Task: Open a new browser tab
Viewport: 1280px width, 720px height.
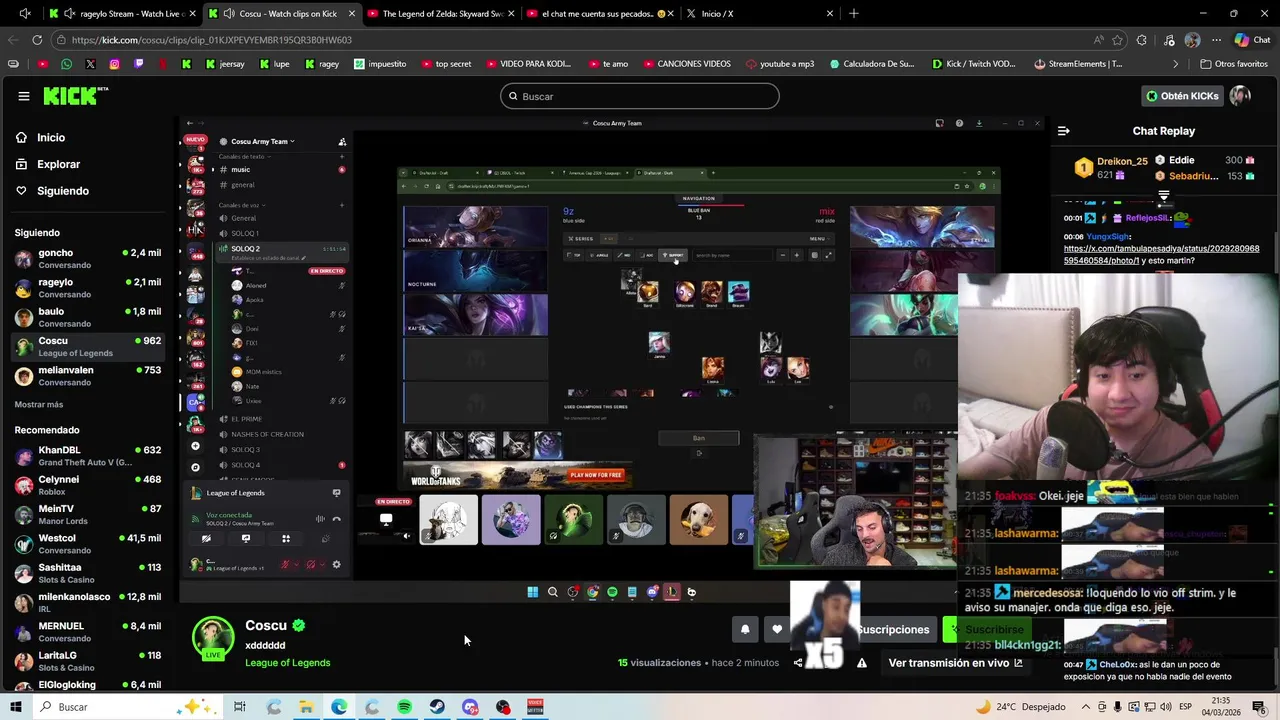Action: pos(853,14)
